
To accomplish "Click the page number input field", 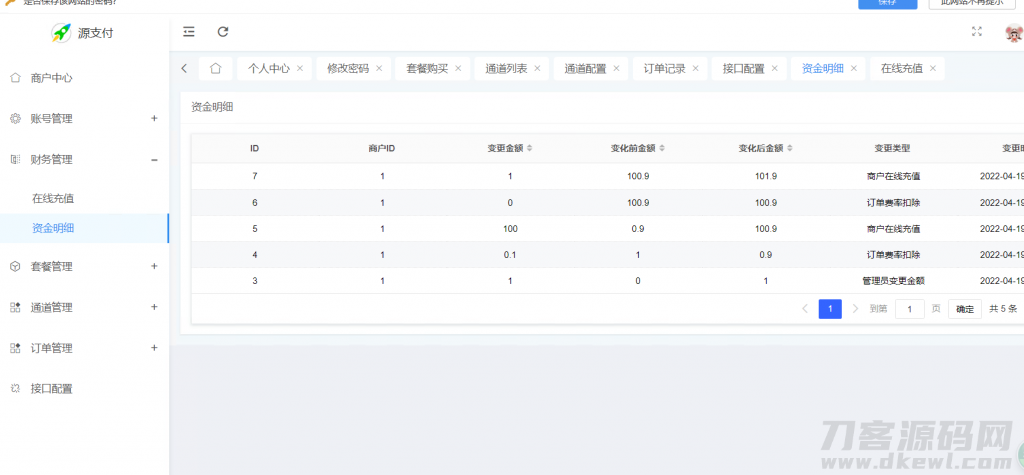I will click(909, 309).
